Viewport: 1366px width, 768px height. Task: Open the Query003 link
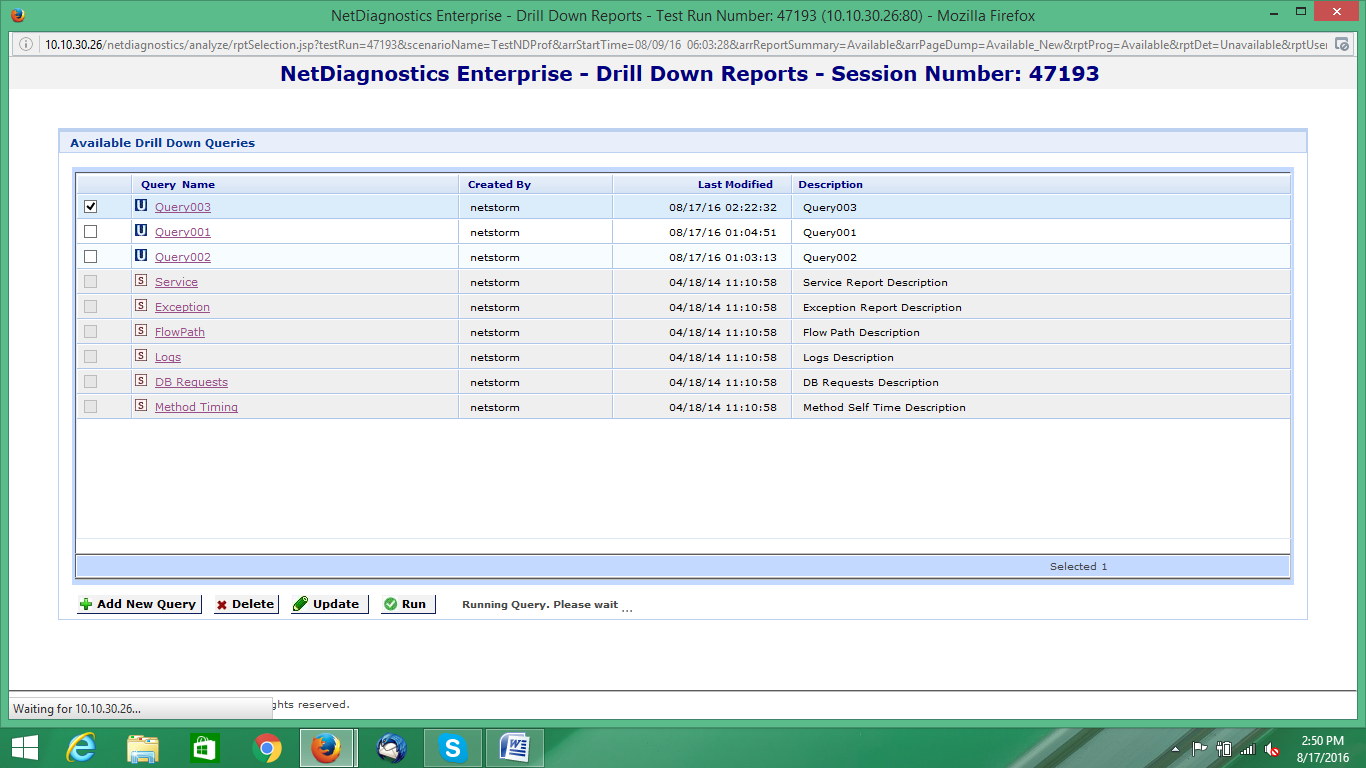pos(183,207)
